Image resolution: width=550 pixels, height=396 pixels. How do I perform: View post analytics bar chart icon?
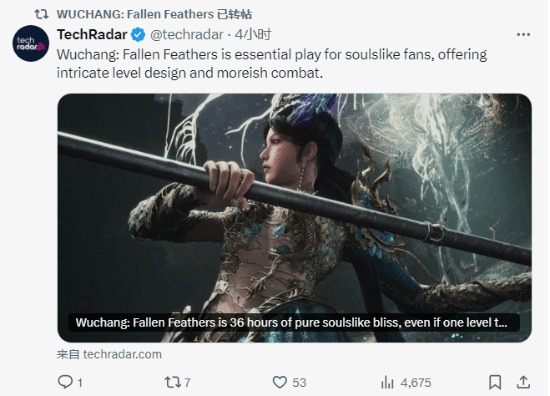387,382
